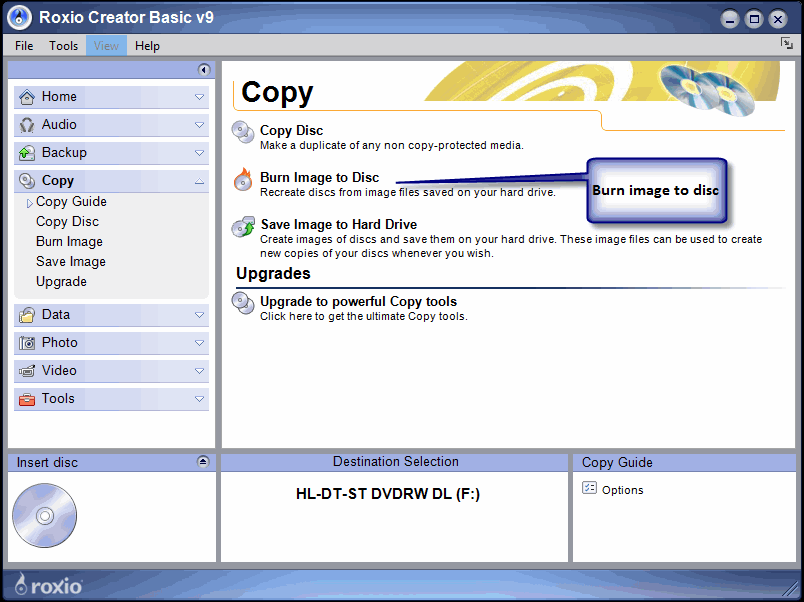Click the Backup green arrow icon

pos(27,153)
